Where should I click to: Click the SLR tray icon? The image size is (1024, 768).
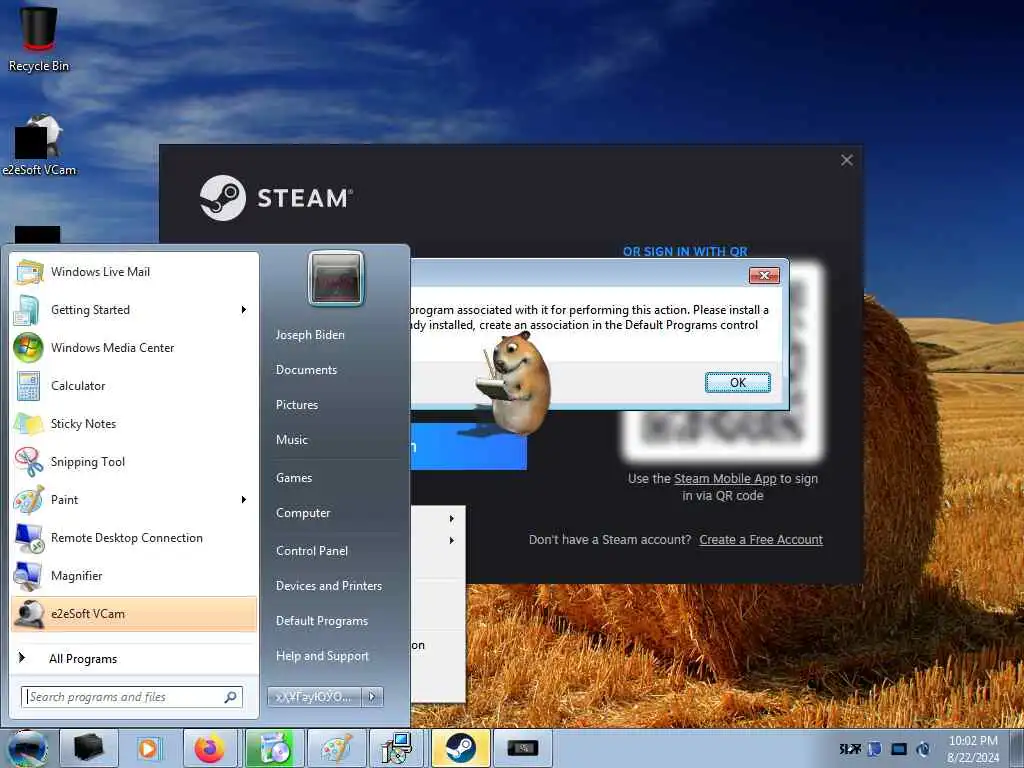pos(850,749)
